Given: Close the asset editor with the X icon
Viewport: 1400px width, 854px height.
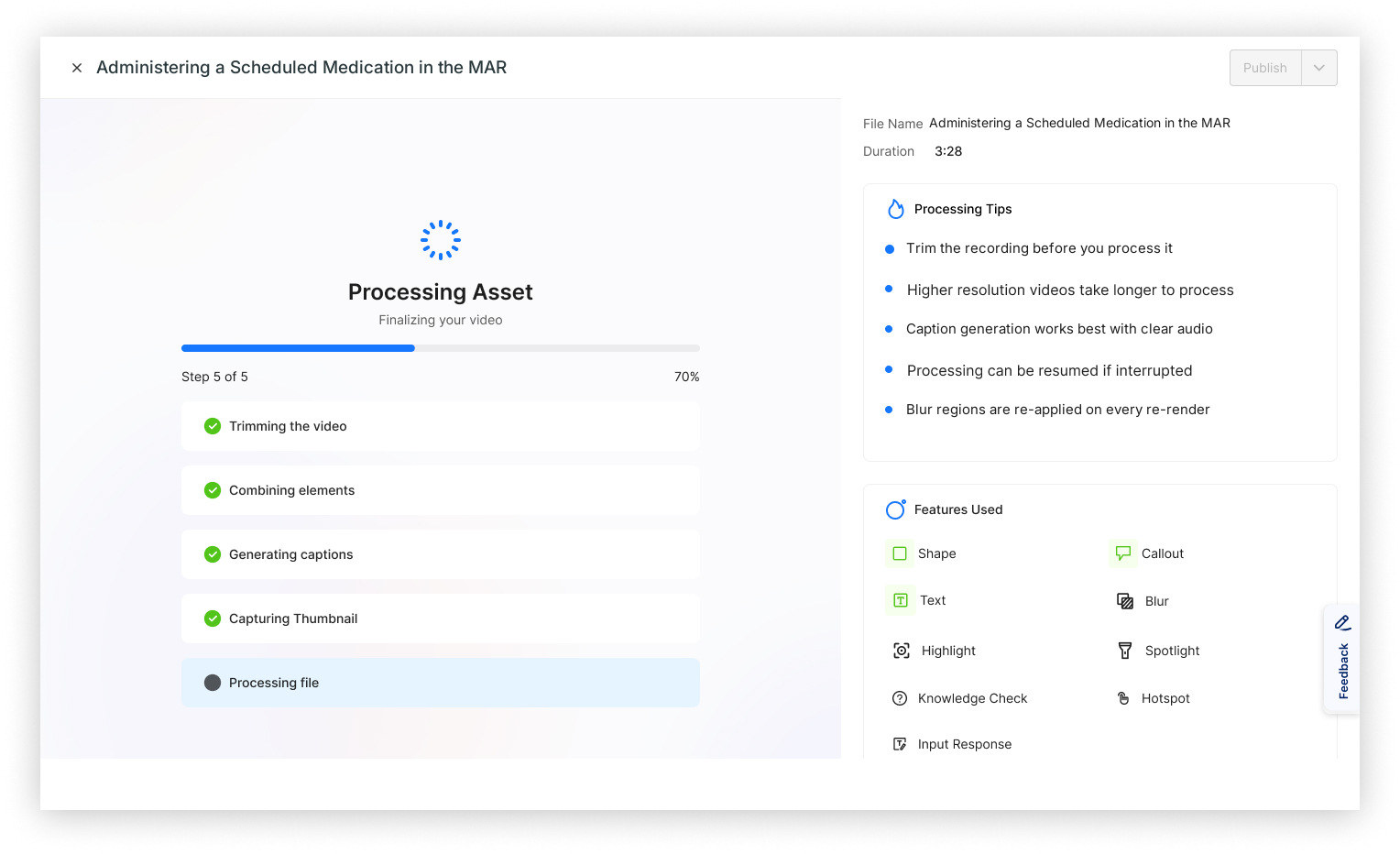Looking at the screenshot, I should click(77, 68).
